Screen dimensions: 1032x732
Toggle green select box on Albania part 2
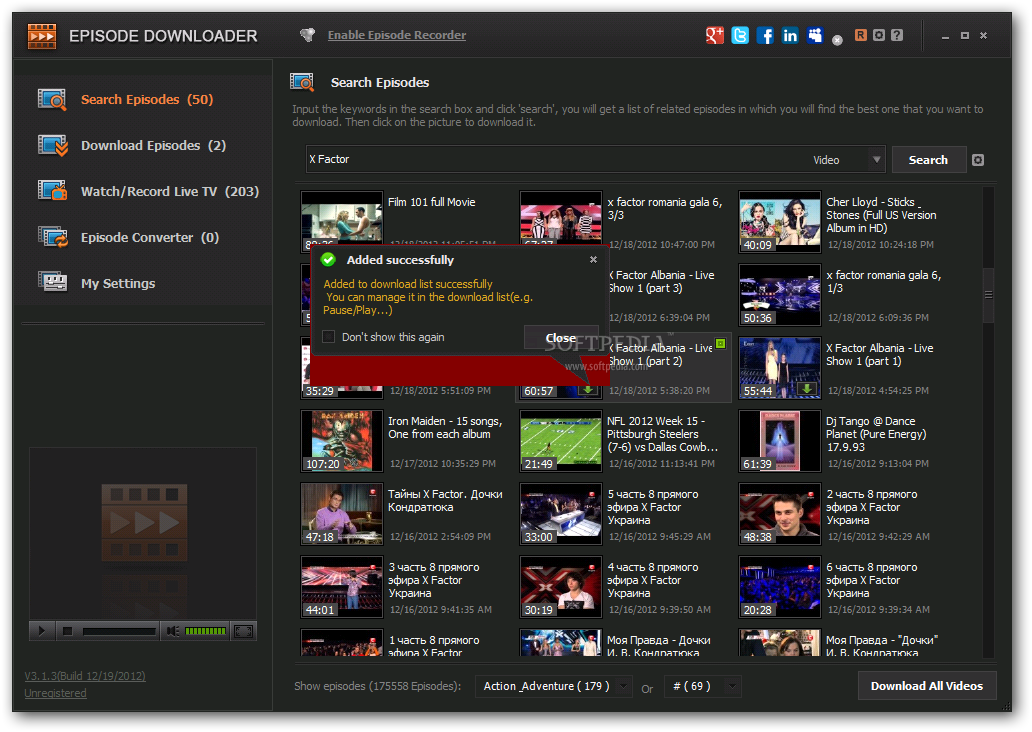tap(721, 344)
